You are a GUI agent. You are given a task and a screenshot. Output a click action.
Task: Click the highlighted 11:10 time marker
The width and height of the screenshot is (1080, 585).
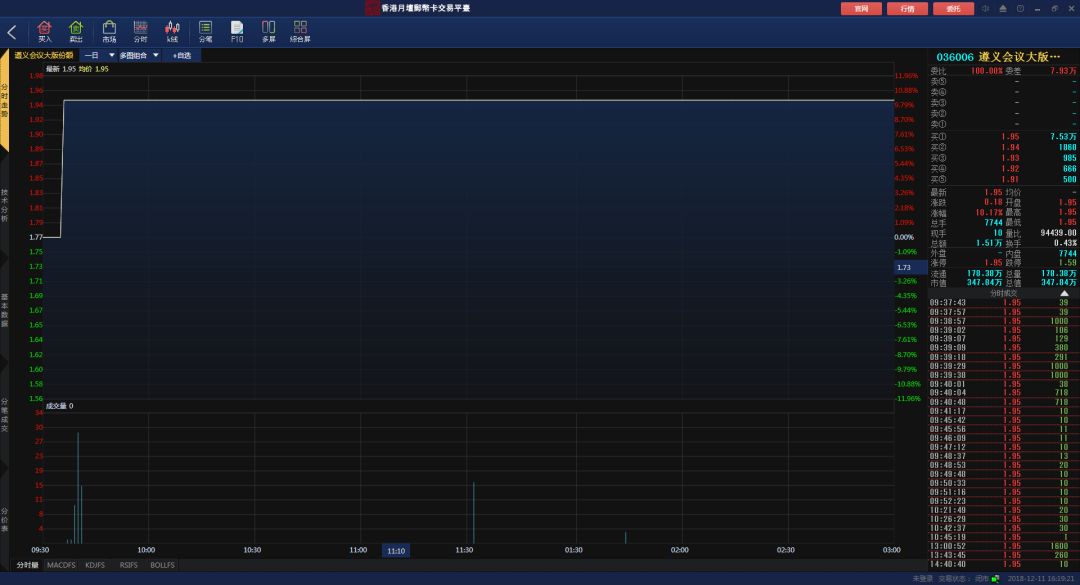coord(396,551)
